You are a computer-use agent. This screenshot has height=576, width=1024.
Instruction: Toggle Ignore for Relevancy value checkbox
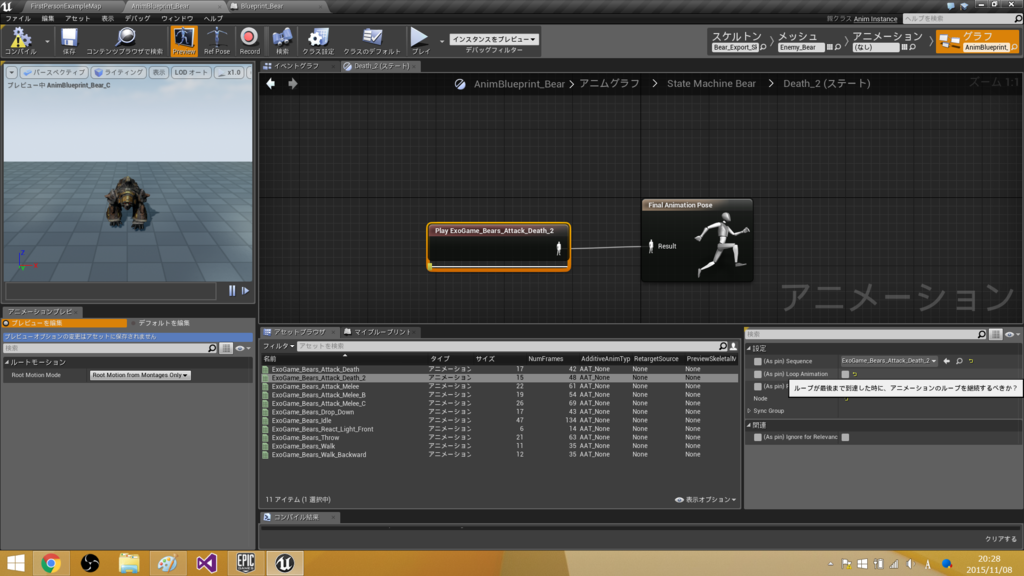[845, 438]
